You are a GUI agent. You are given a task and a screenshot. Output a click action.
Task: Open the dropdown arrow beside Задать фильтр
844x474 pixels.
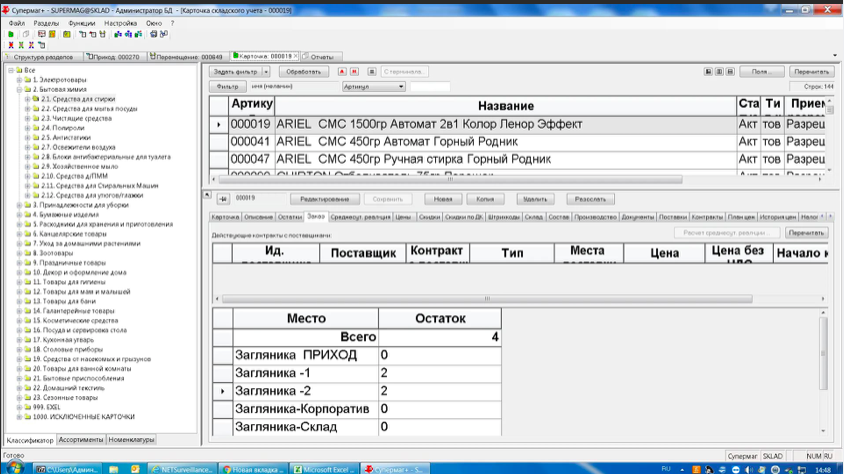(x=267, y=72)
